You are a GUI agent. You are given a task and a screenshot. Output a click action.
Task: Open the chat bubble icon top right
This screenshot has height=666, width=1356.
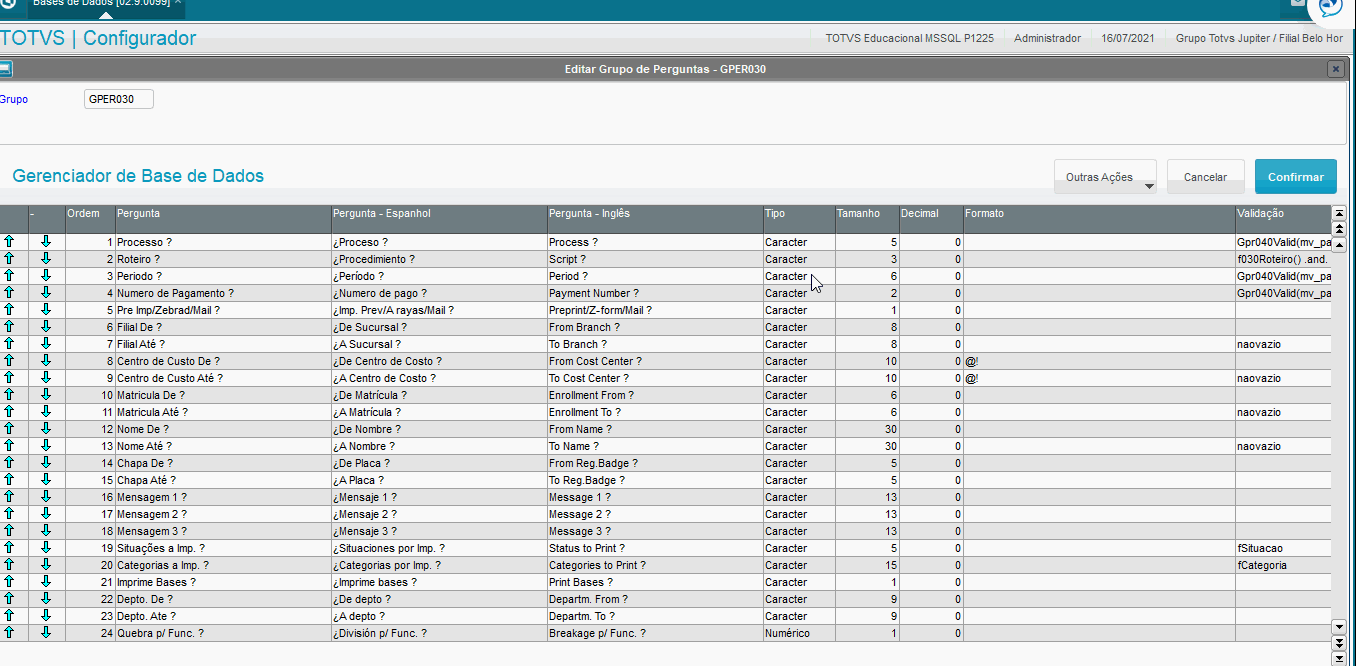pyautogui.click(x=1329, y=6)
